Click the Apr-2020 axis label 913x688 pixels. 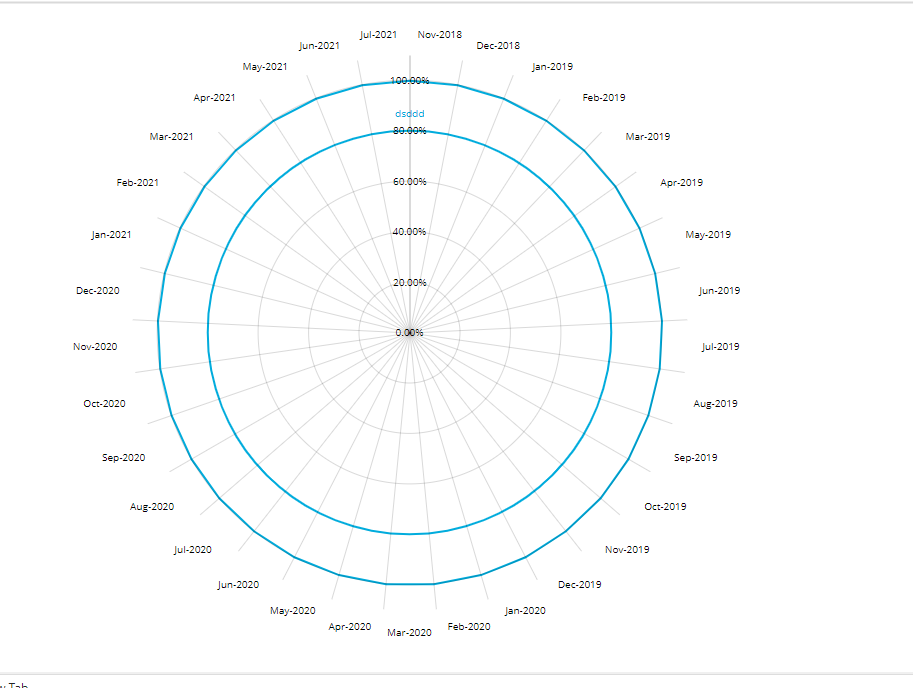pyautogui.click(x=349, y=627)
